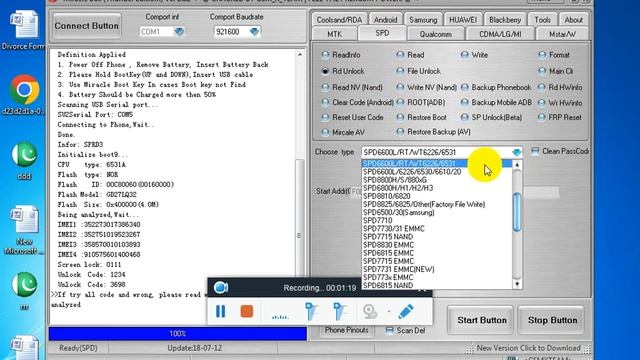Screen dimensions: 640x360
Task: Open the Blackberry tab
Action: 505,20
